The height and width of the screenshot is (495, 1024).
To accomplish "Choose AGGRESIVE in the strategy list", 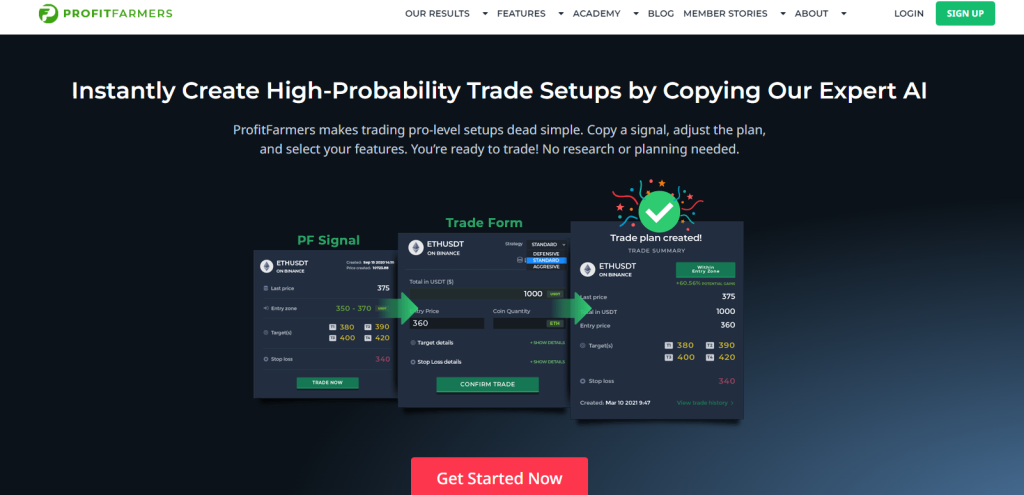I will tap(547, 266).
